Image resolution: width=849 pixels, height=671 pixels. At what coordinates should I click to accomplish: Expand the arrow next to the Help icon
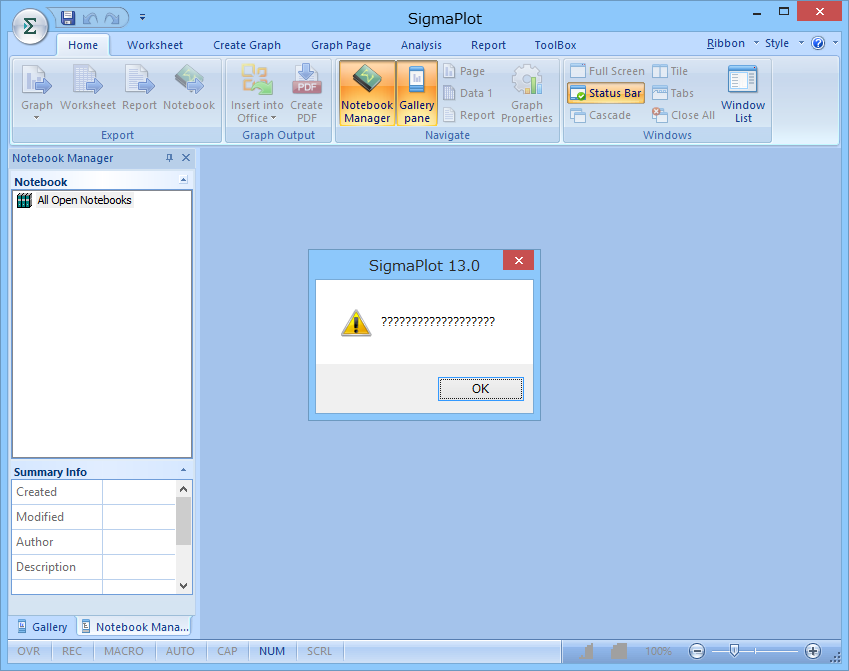pyautogui.click(x=835, y=43)
